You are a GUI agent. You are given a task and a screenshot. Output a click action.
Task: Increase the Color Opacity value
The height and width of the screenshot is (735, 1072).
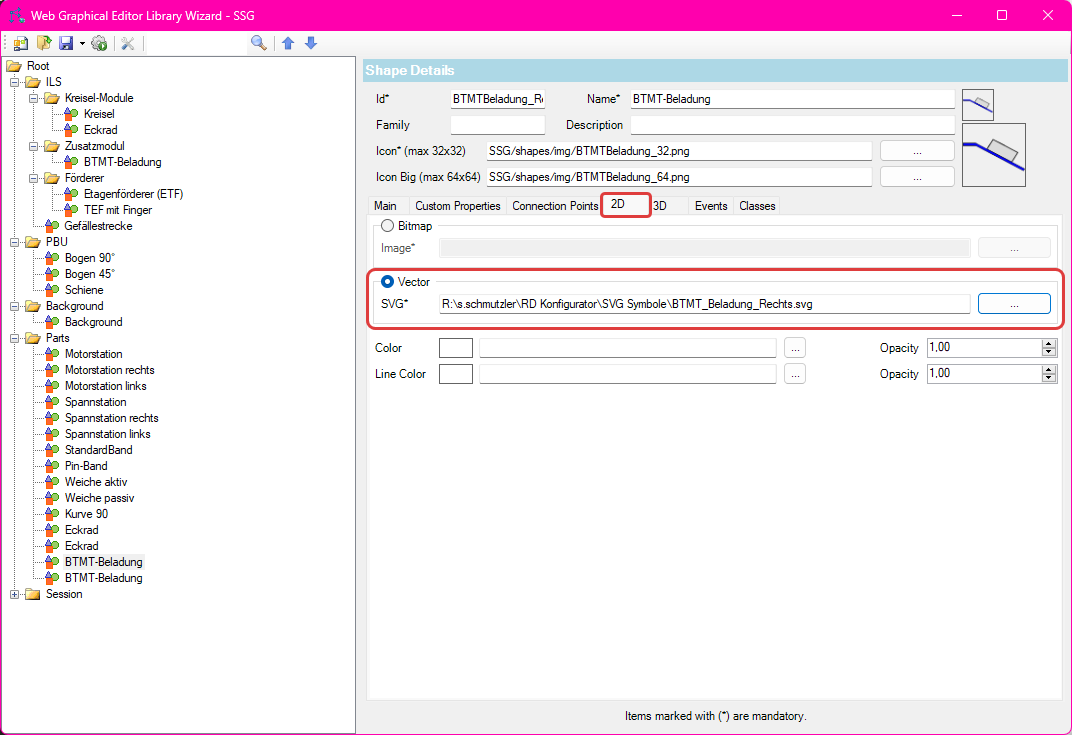[1049, 344]
